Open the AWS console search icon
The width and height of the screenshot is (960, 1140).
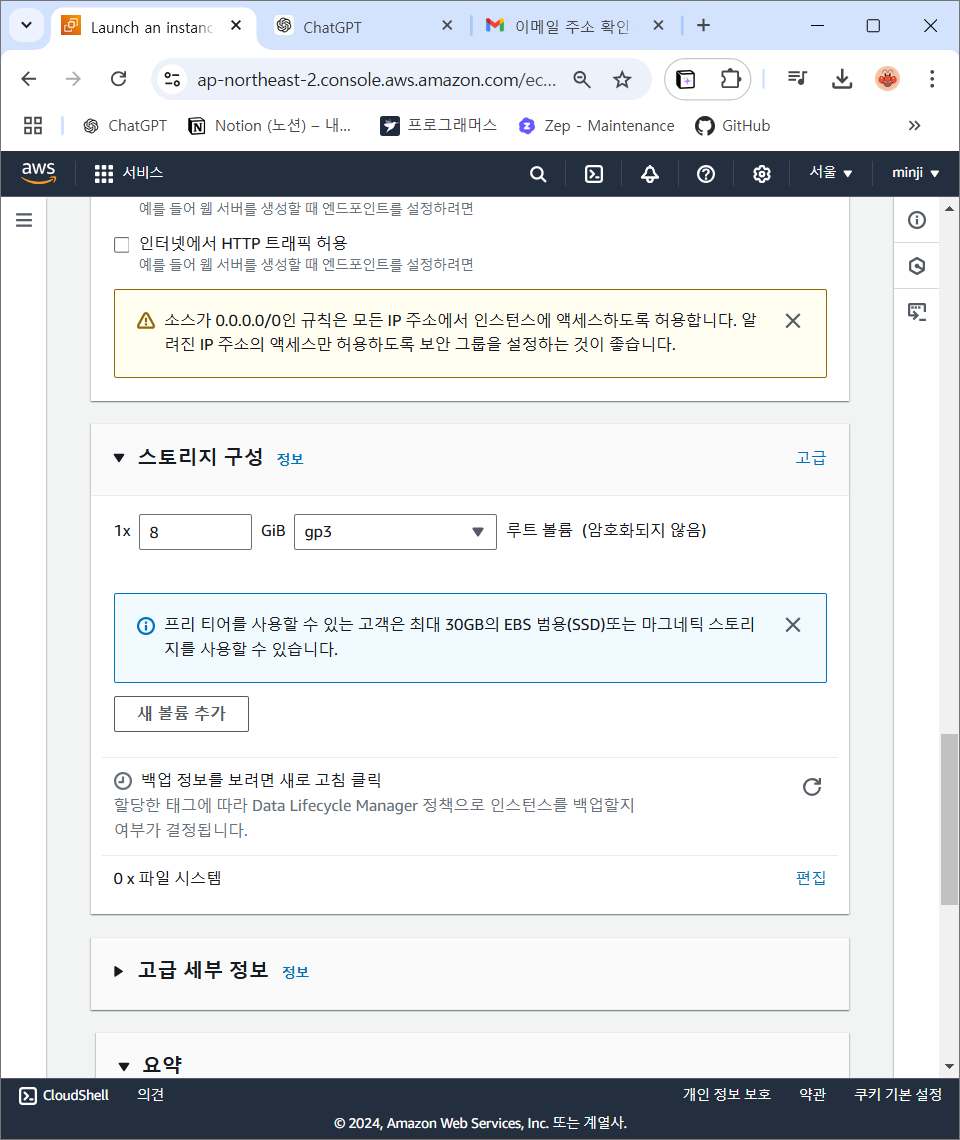pos(537,174)
